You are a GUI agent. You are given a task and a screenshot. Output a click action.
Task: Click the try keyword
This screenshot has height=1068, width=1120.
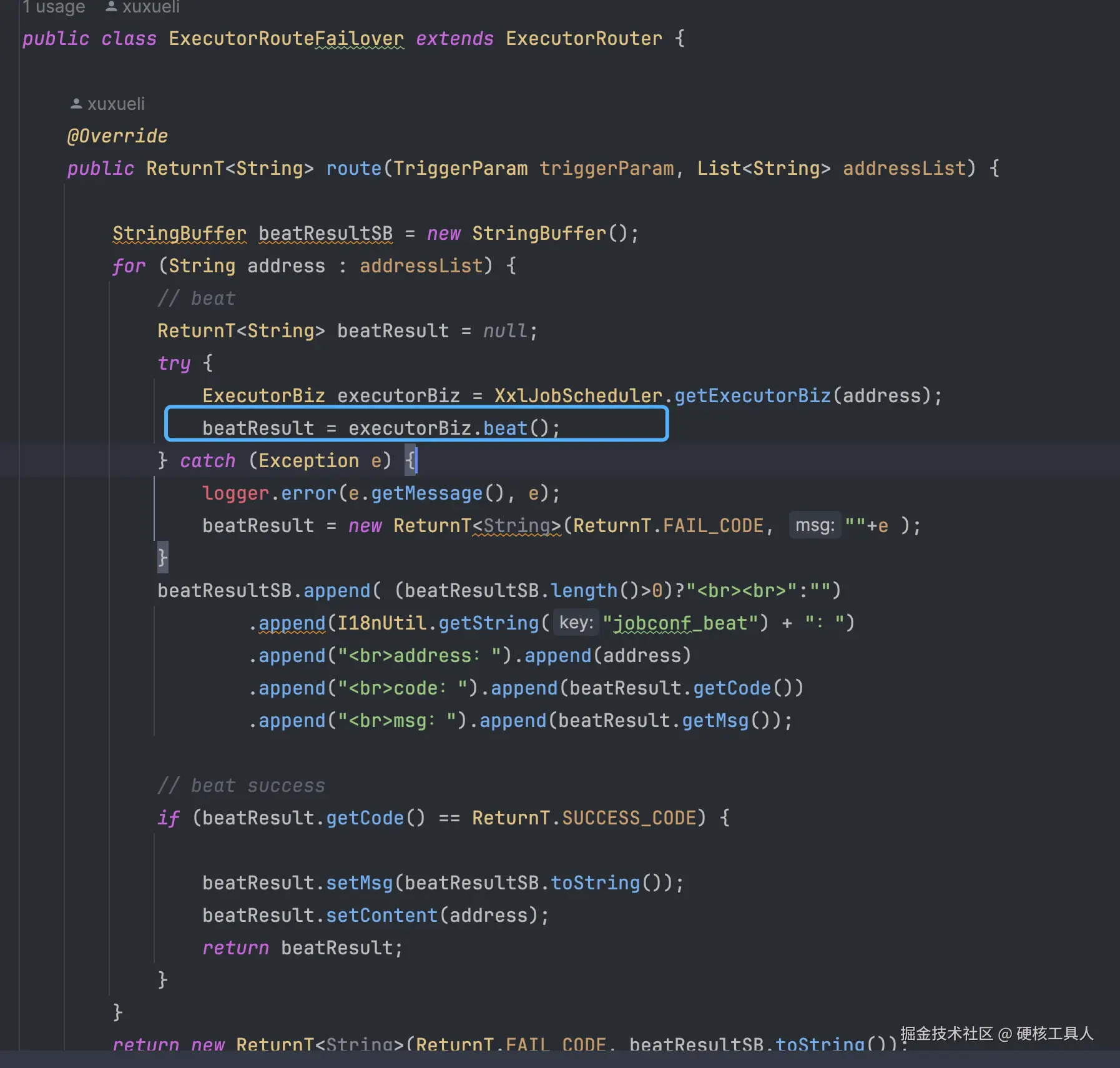174,363
